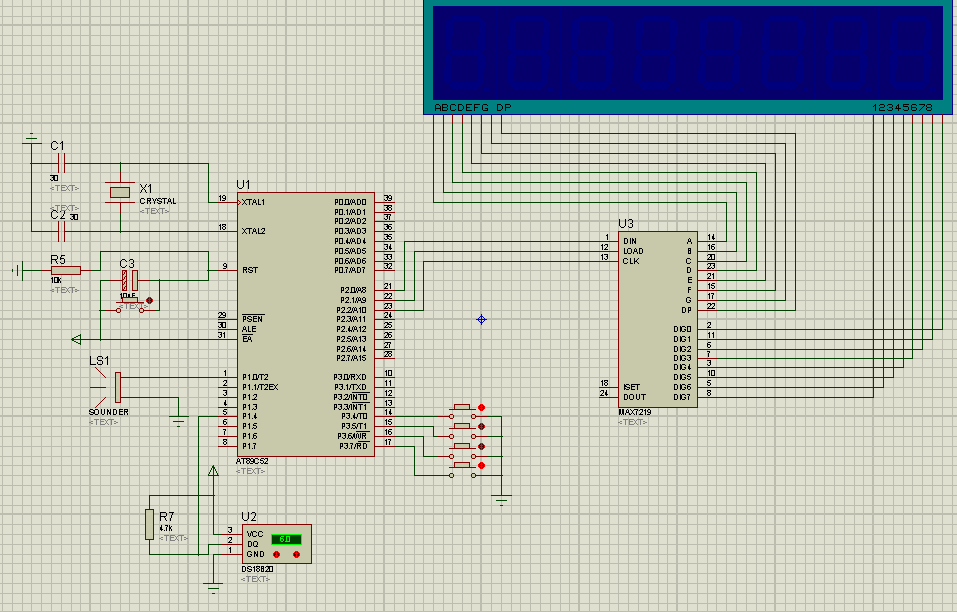Click the P2.0/A8 pin on U1
Image resolution: width=957 pixels, height=612 pixels.
coord(385,290)
